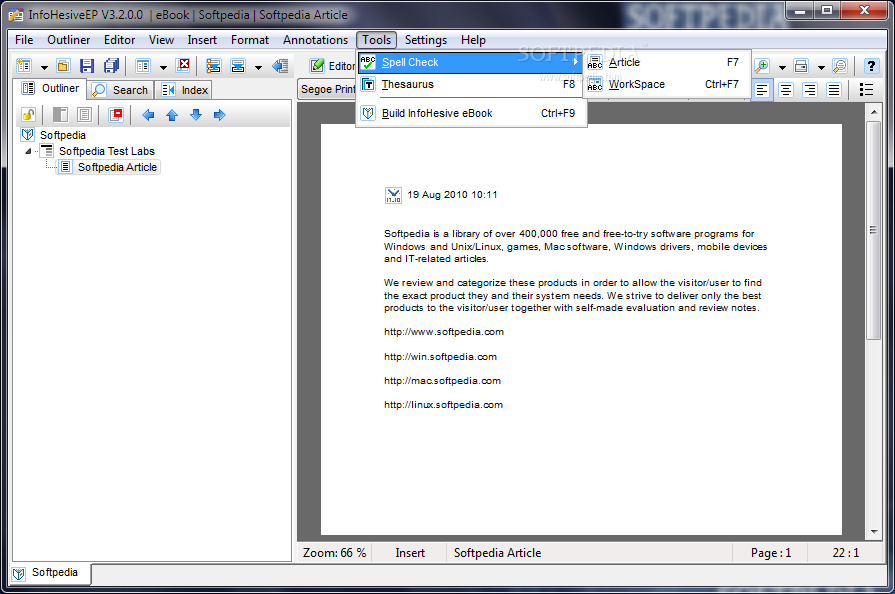The height and width of the screenshot is (594, 895).
Task: Click the hide panel left arrow icon
Action: (x=280, y=66)
